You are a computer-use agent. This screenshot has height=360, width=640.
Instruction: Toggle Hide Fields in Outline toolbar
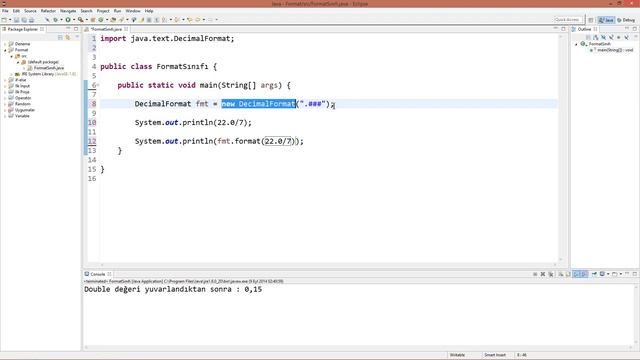point(603,37)
